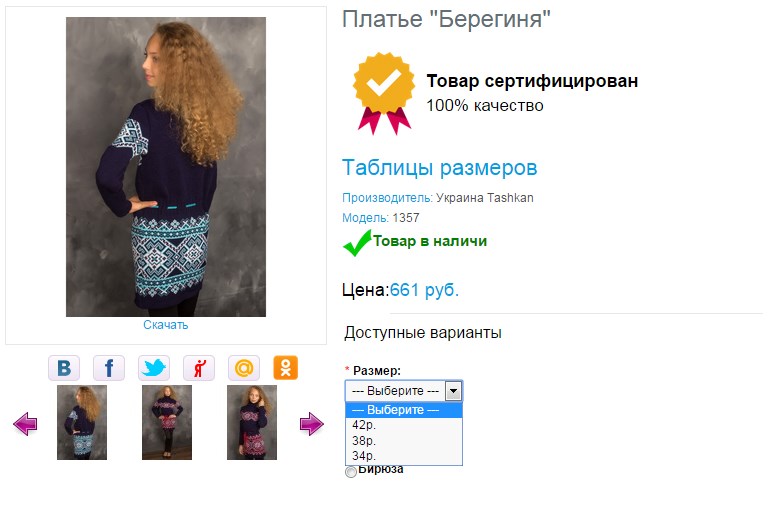This screenshot has width=777, height=524.
Task: View the back-view dress thumbnail
Action: click(x=82, y=422)
